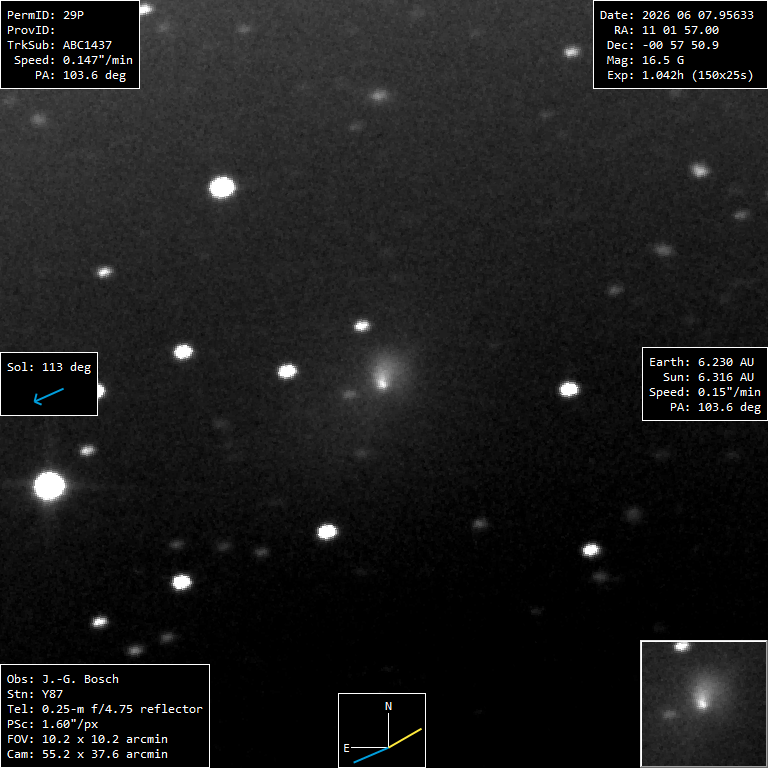The height and width of the screenshot is (768, 768).
Task: Click "Speed: 0.15"/min" in right box
Action: pos(705,392)
